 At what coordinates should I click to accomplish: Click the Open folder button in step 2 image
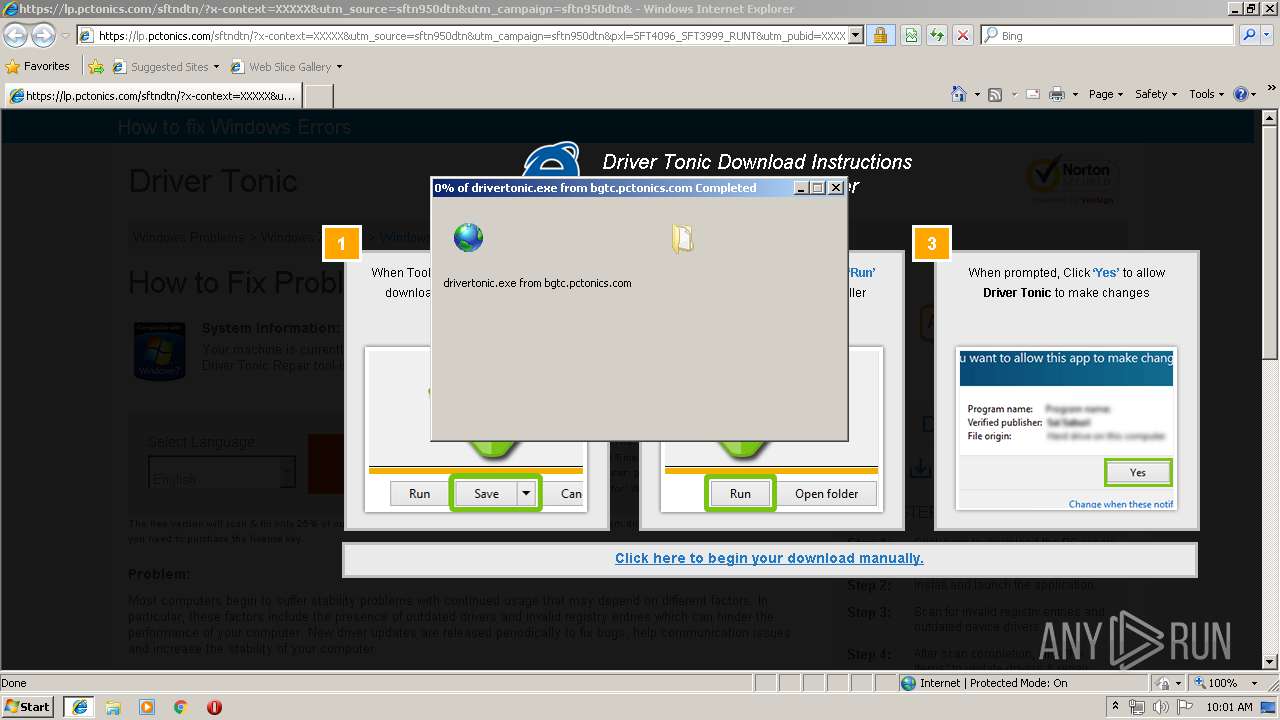827,494
